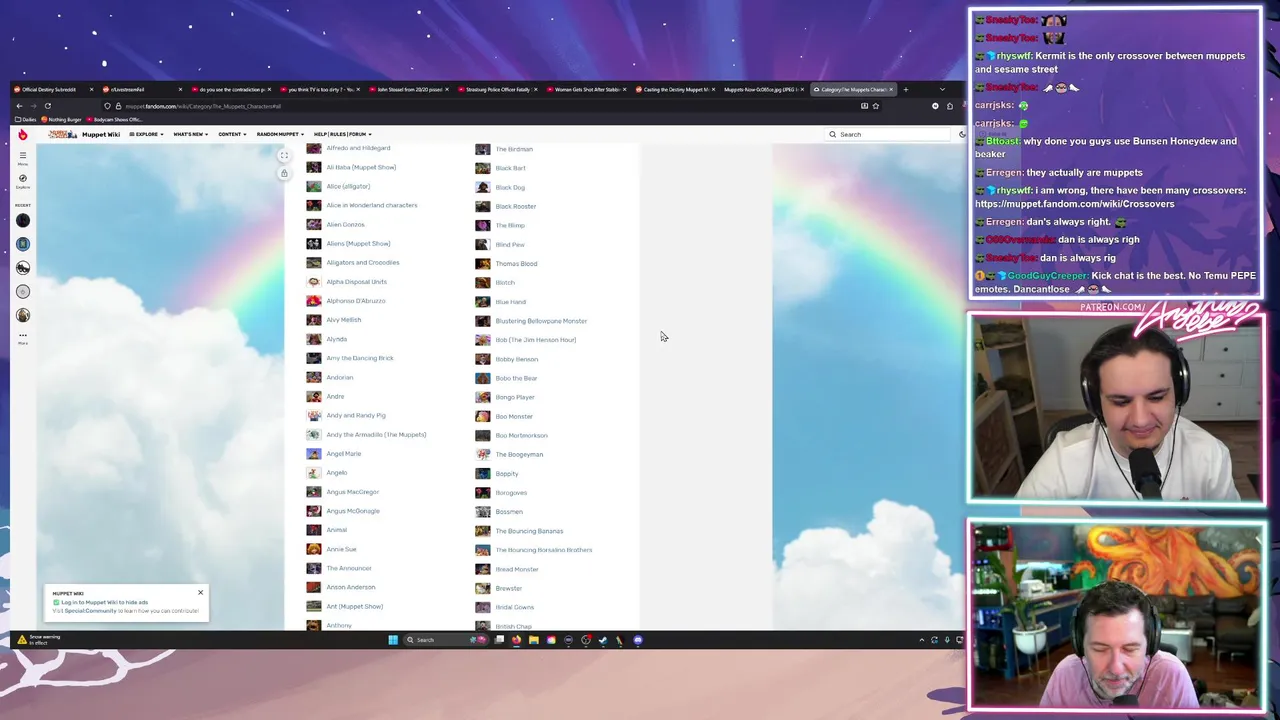Open the Bodycam Shows Offic... bookmark
1280x720 pixels.
[x=115, y=119]
